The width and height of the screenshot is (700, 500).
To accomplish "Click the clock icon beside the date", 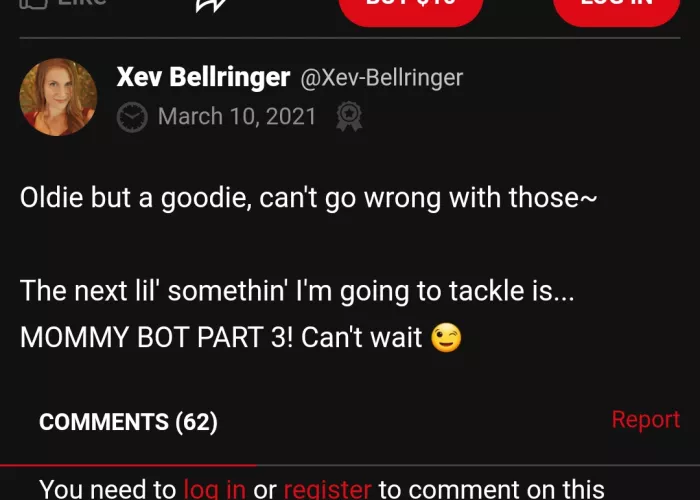I will click(132, 117).
